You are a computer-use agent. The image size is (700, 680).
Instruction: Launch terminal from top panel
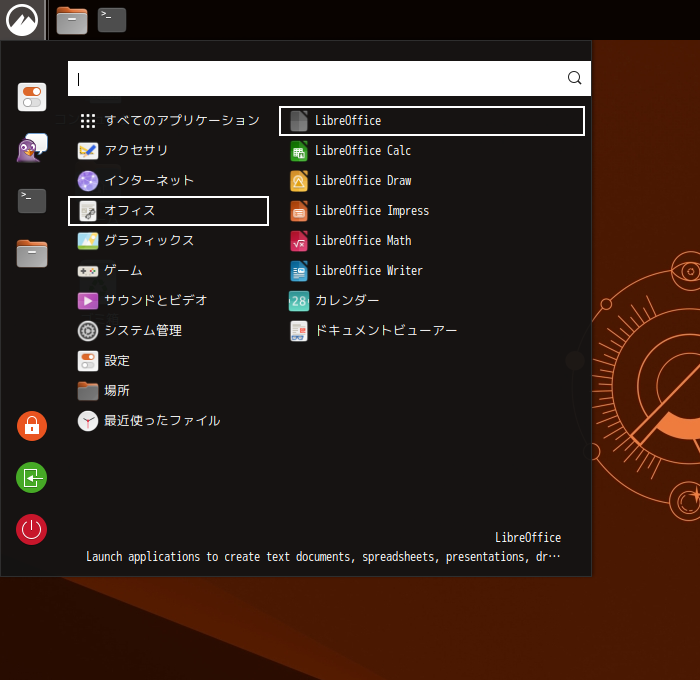(x=112, y=21)
